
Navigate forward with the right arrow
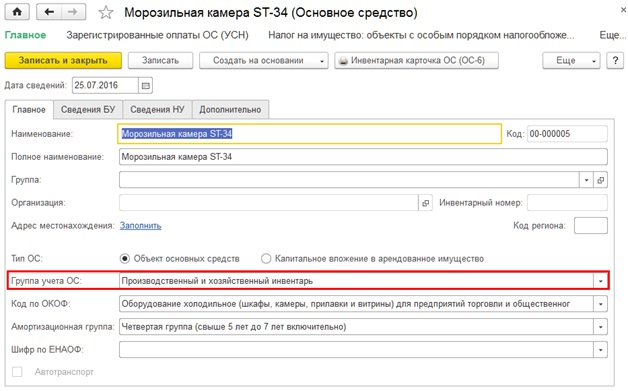(x=73, y=12)
